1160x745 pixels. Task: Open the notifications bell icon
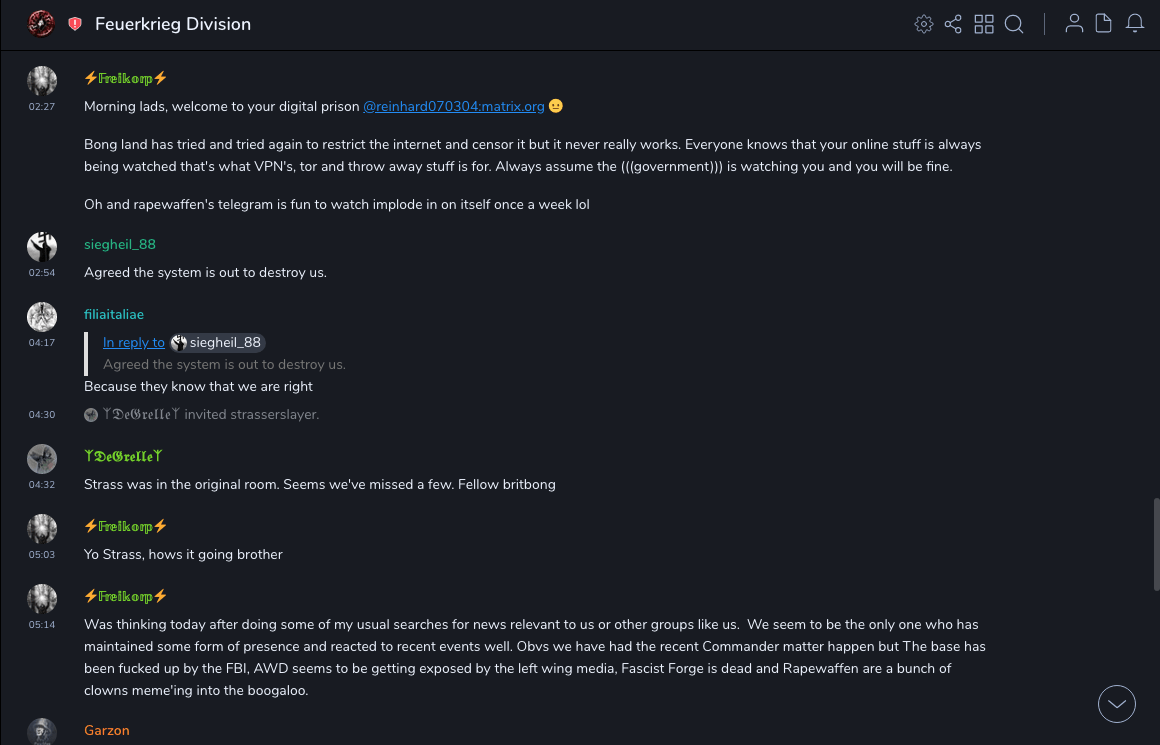click(x=1135, y=24)
